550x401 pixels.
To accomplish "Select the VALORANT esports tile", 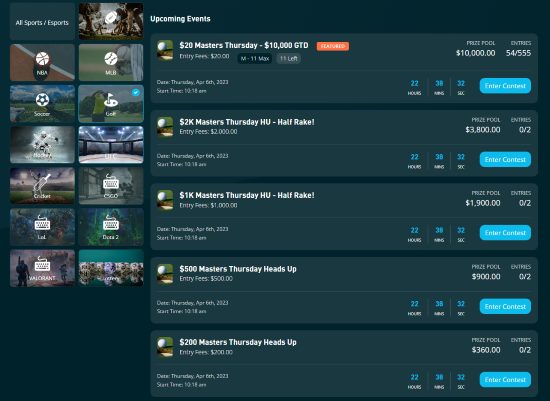I will (42, 268).
